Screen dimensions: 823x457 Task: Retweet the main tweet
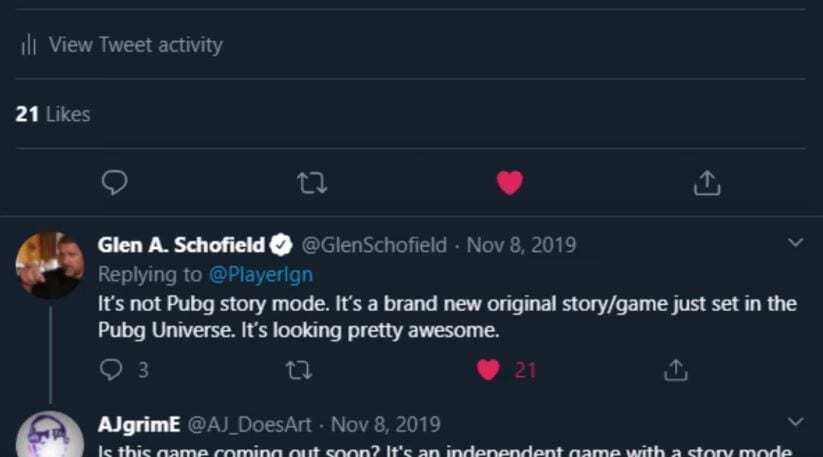pyautogui.click(x=313, y=182)
